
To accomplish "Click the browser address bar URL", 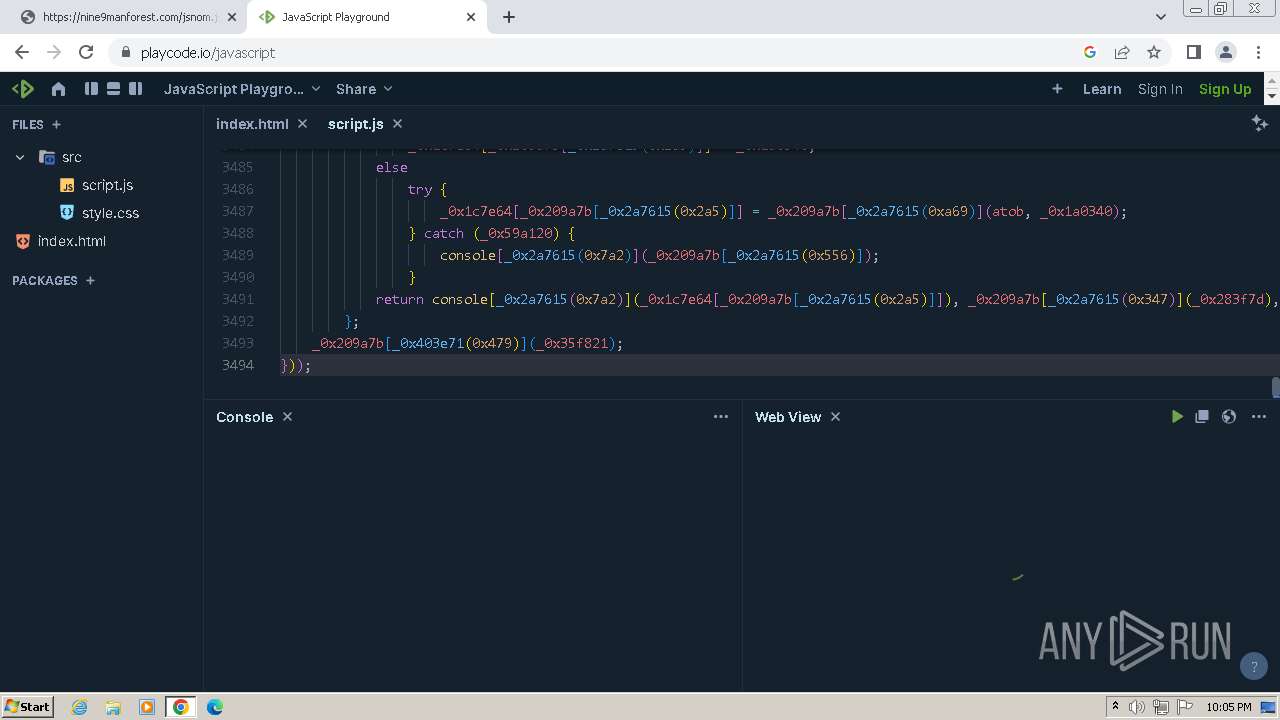I will [x=208, y=52].
